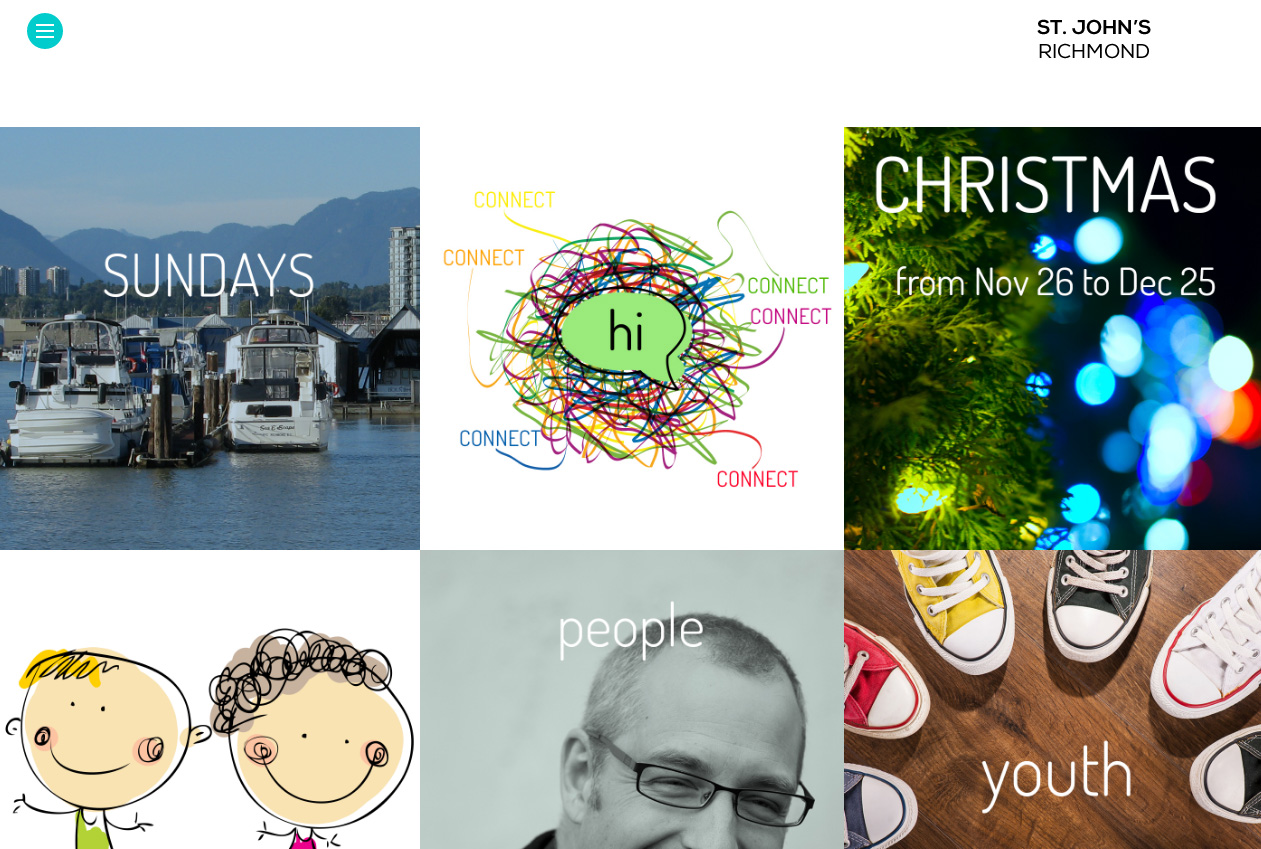
Task: Open the people tile
Action: (x=632, y=700)
